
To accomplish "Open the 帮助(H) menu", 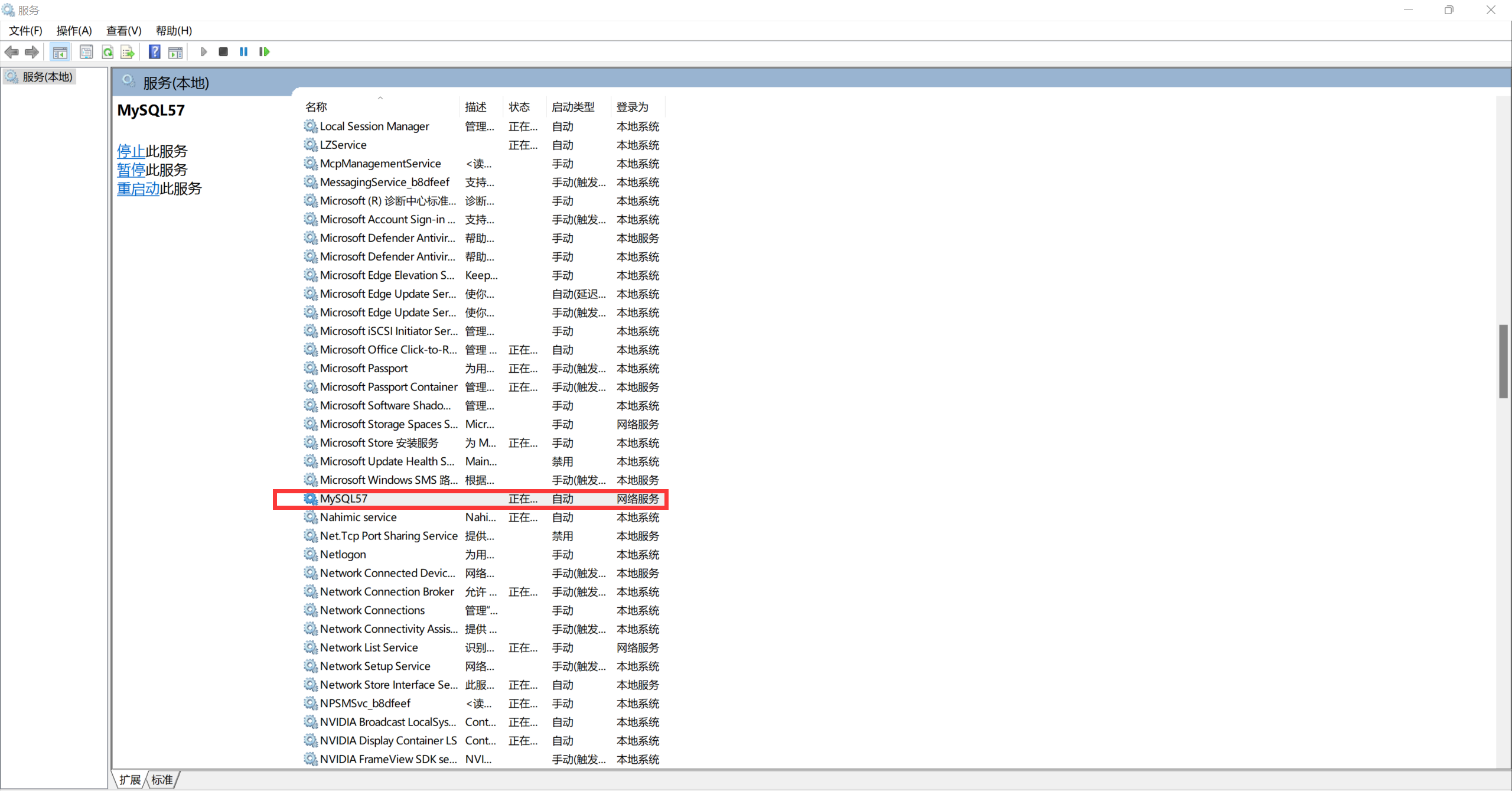I will tap(174, 31).
